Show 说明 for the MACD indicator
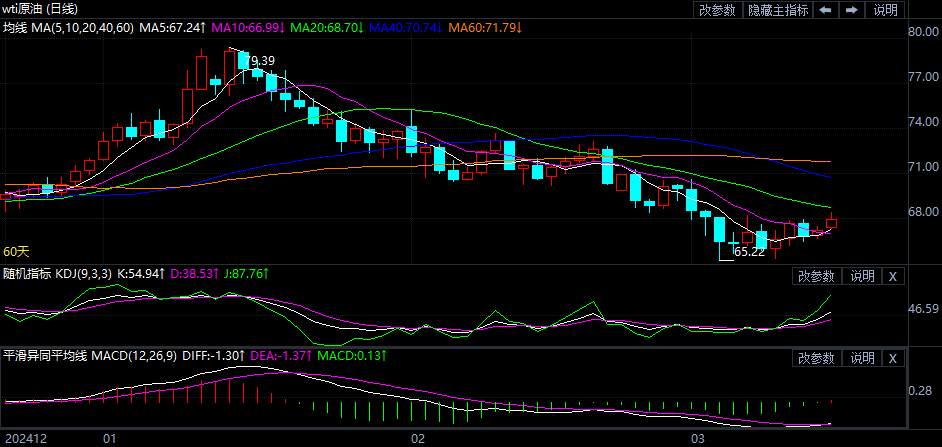Screen dimensions: 942x447 (861, 358)
